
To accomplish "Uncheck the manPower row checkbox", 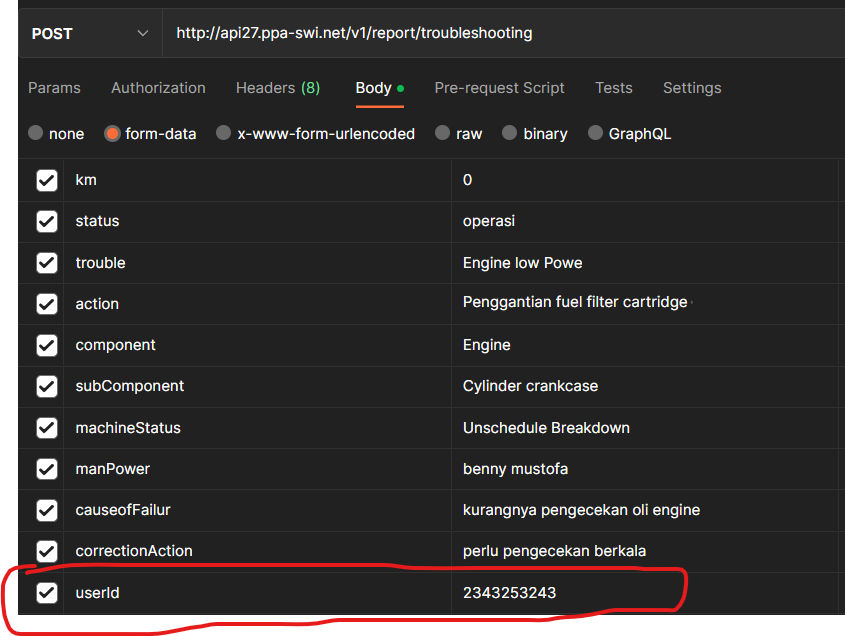I will (47, 469).
